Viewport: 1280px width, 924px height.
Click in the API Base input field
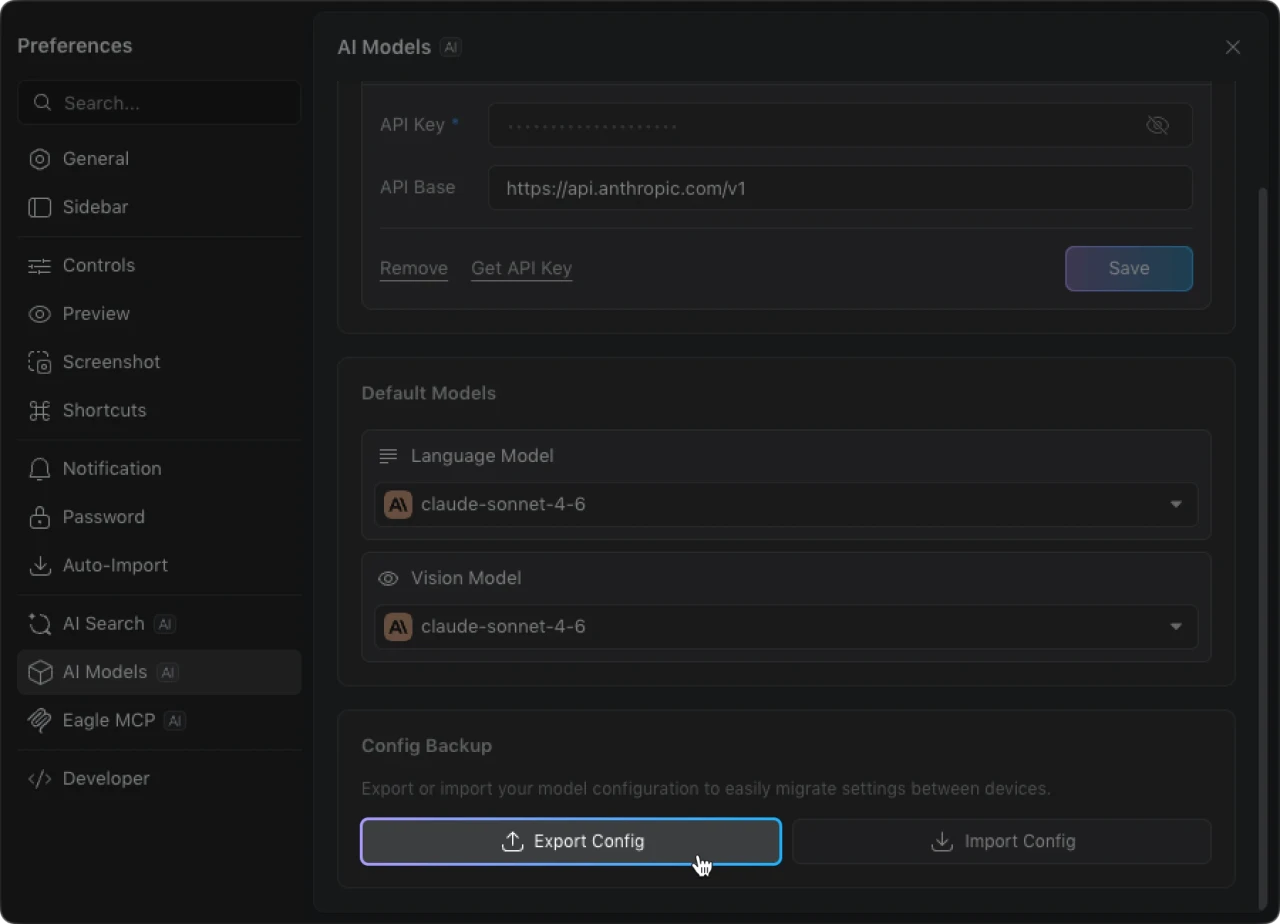[840, 188]
